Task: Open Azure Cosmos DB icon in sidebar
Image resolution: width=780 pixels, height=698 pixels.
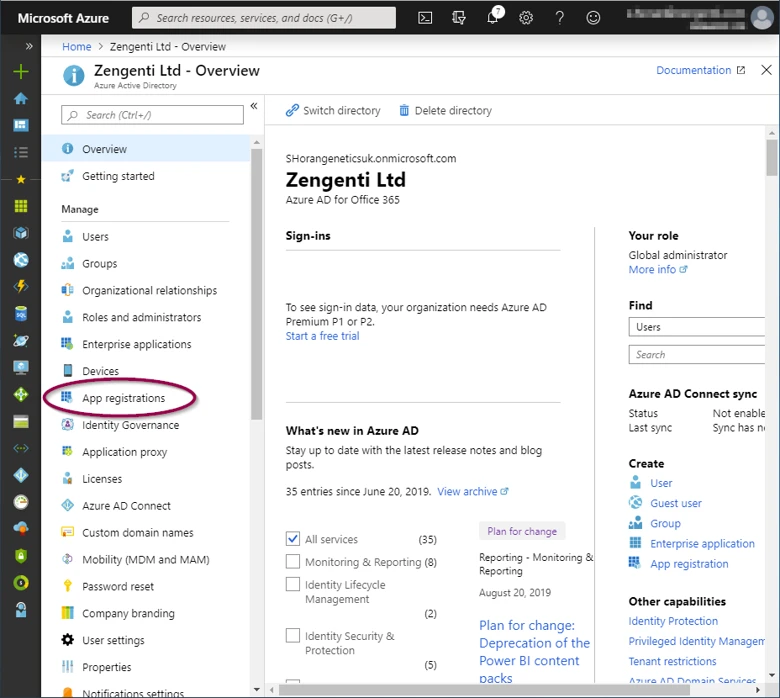Action: [21, 341]
